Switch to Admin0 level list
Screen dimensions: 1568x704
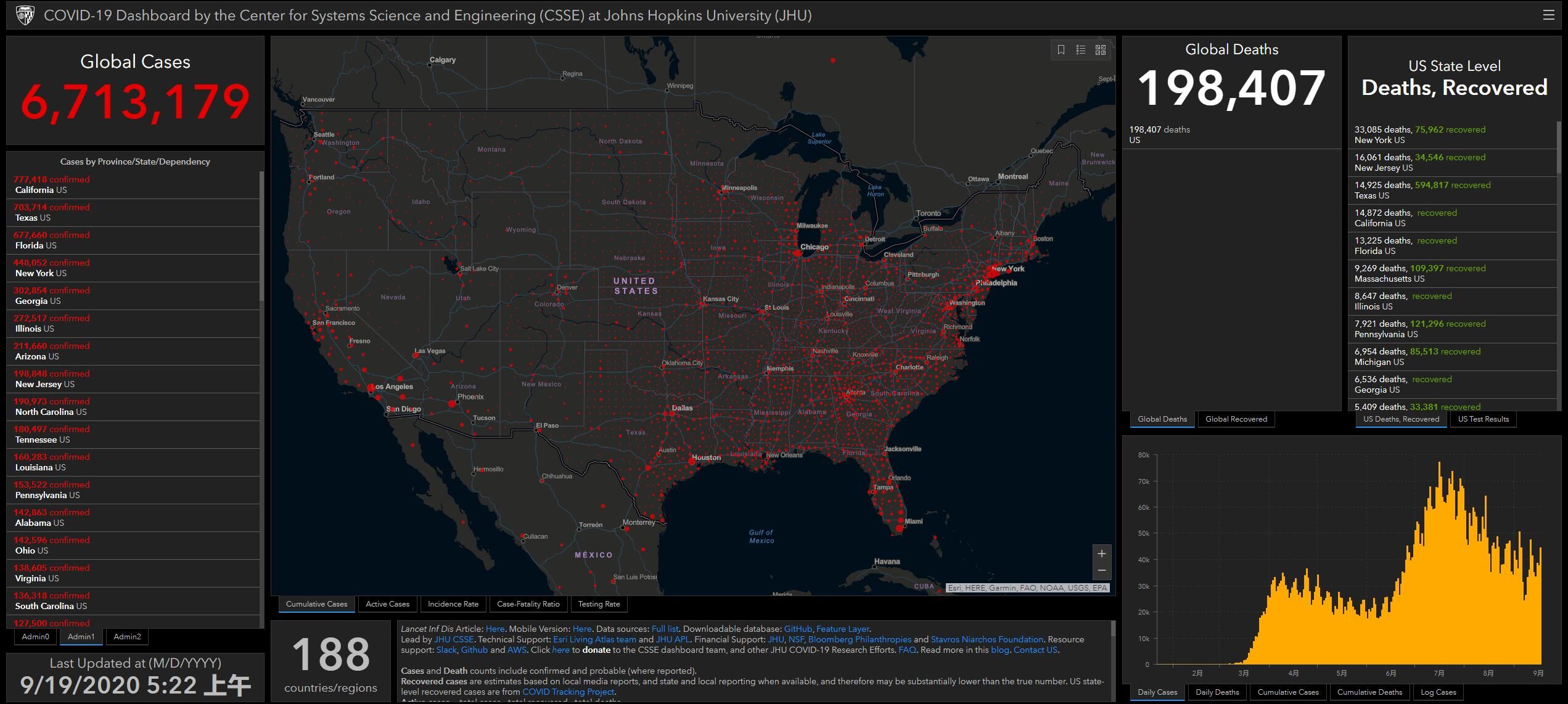[x=35, y=636]
